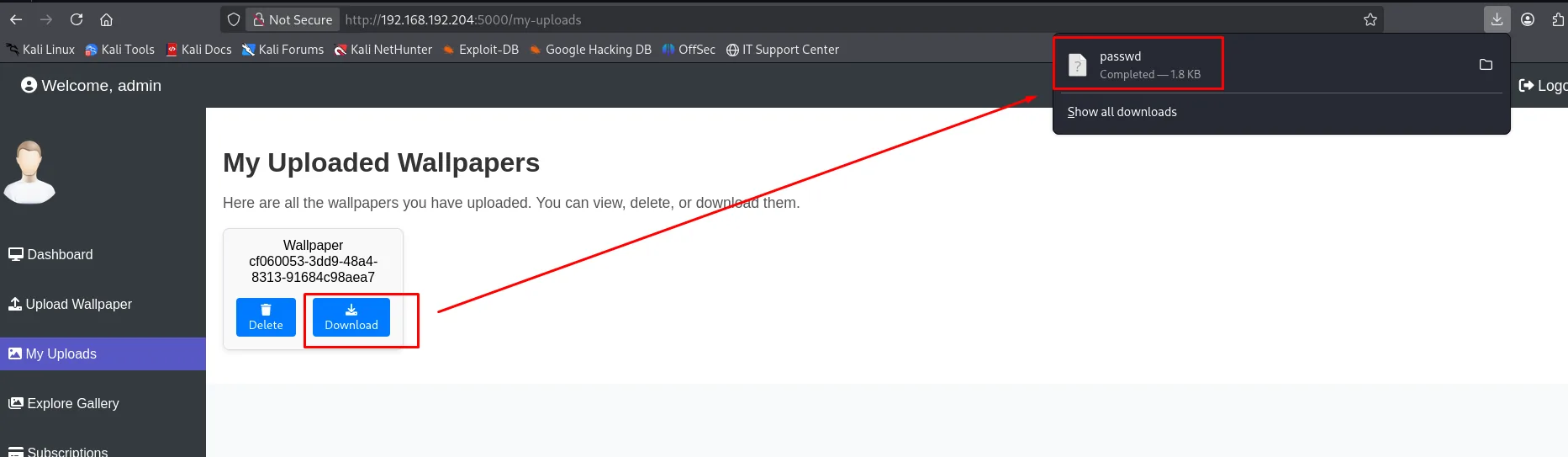This screenshot has height=457, width=1568.
Task: Bookmark this page with the star icon
Action: click(x=1370, y=19)
